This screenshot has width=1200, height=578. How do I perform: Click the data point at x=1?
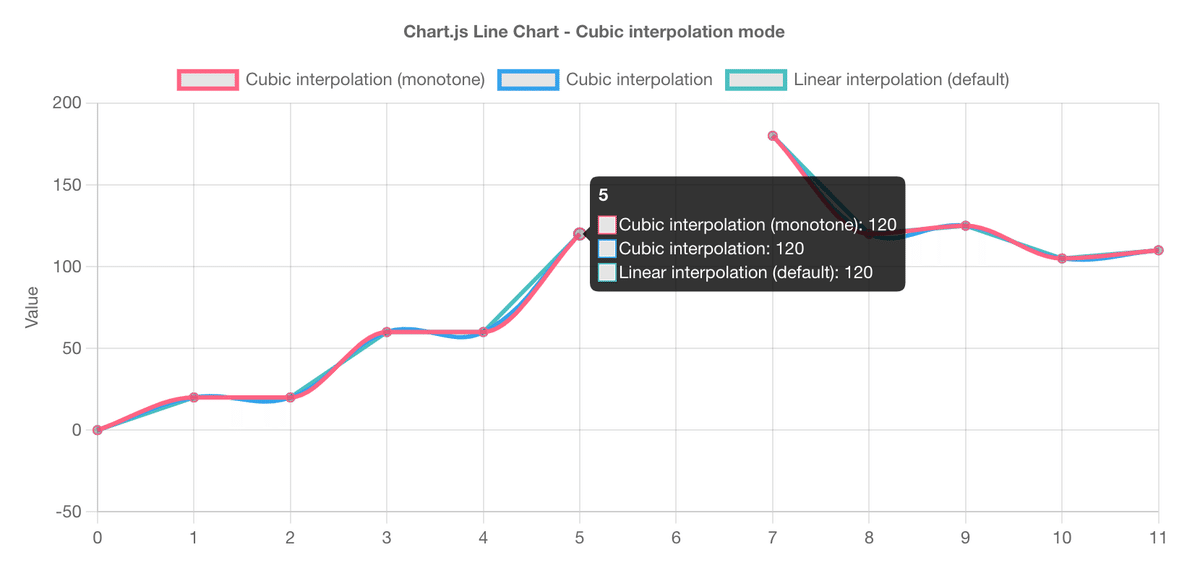[x=194, y=397]
